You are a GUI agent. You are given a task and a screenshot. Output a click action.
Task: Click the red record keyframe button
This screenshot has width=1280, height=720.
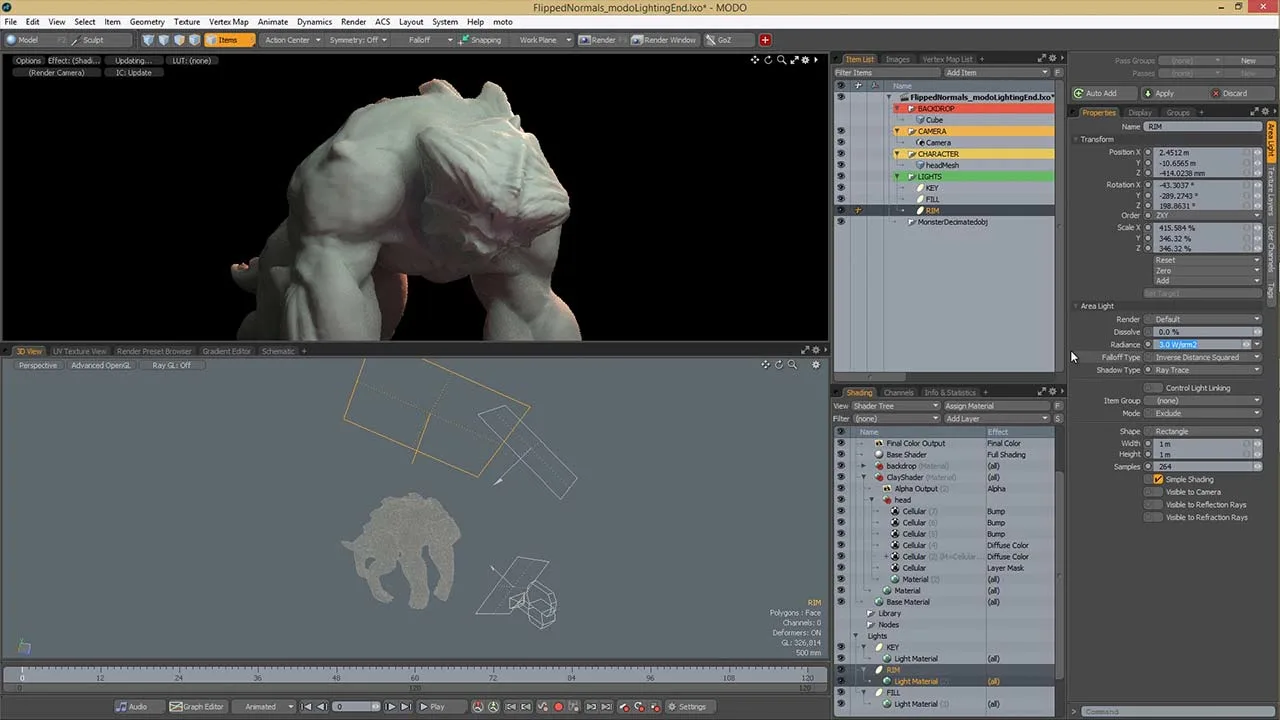558,707
